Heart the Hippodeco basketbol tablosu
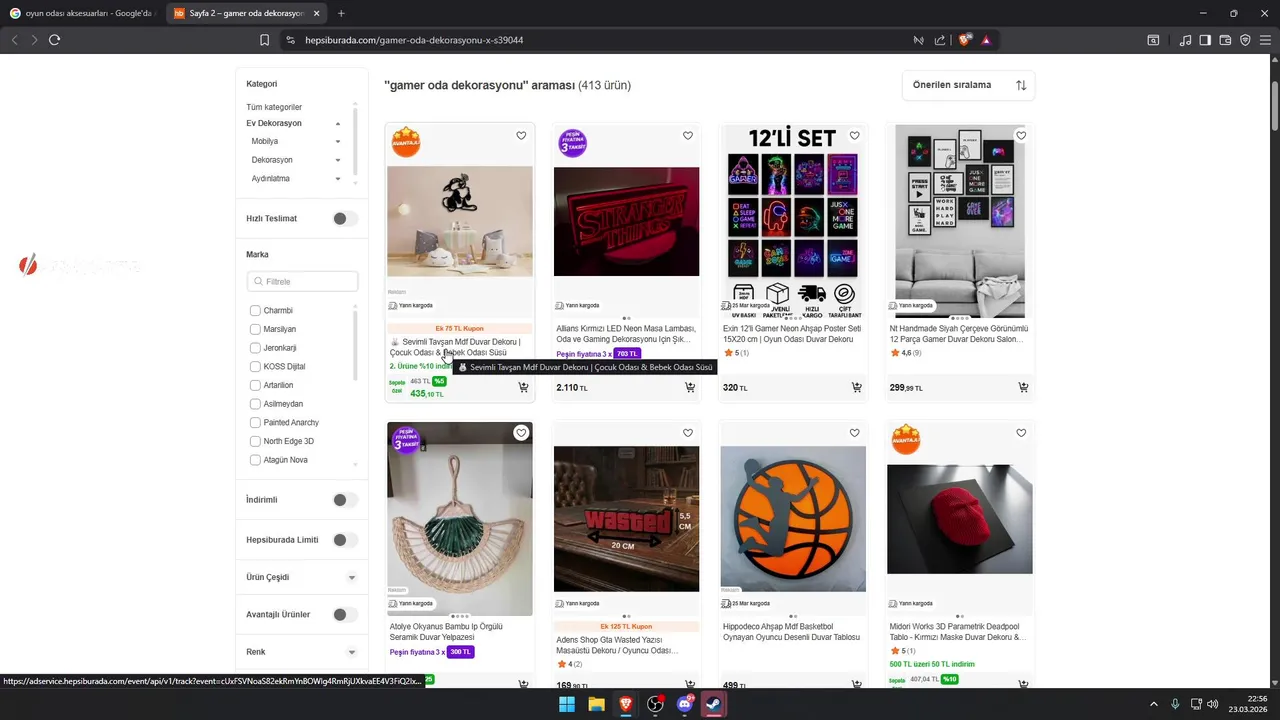1280x720 pixels. click(854, 433)
